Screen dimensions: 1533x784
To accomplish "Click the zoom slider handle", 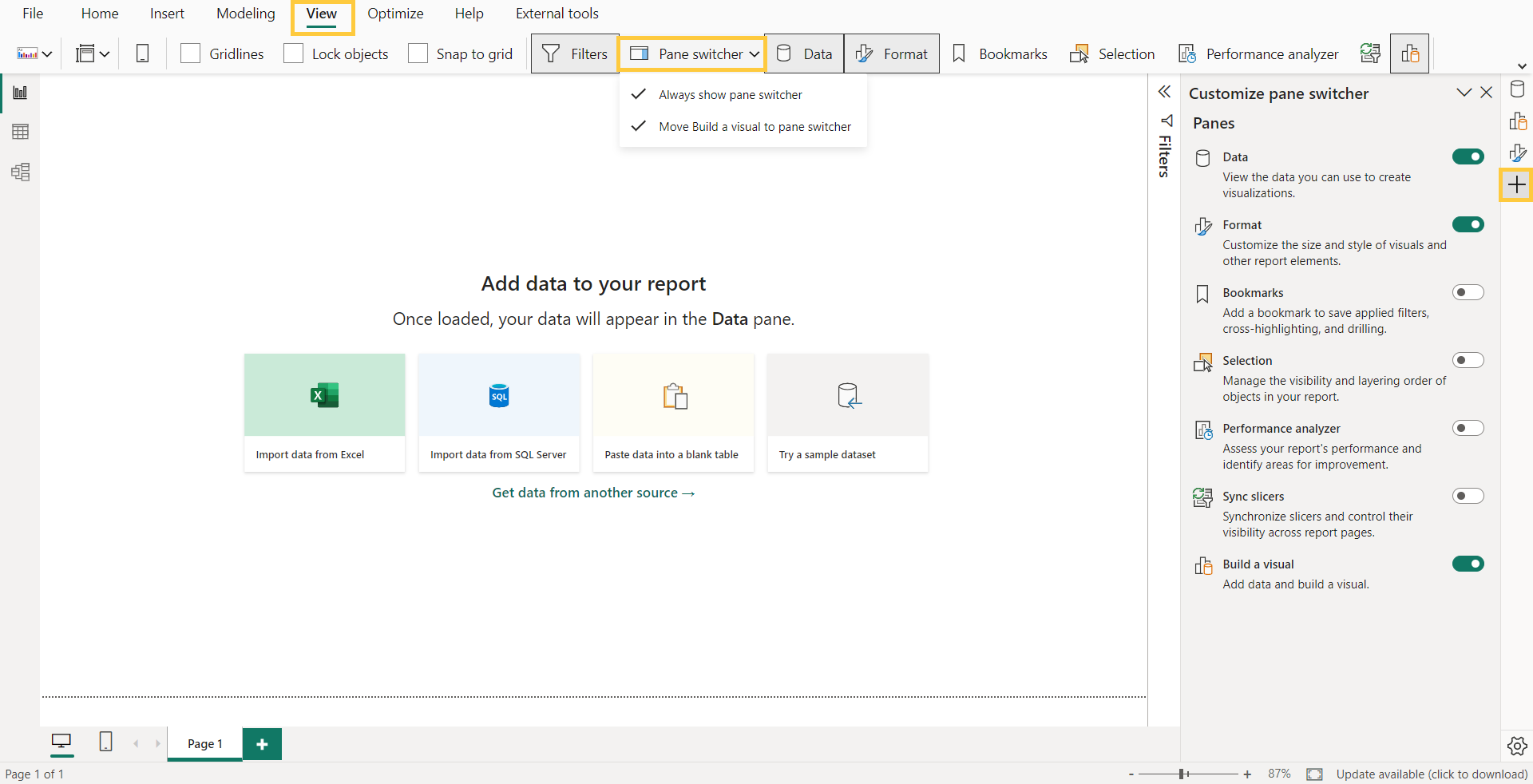I will (x=1182, y=774).
